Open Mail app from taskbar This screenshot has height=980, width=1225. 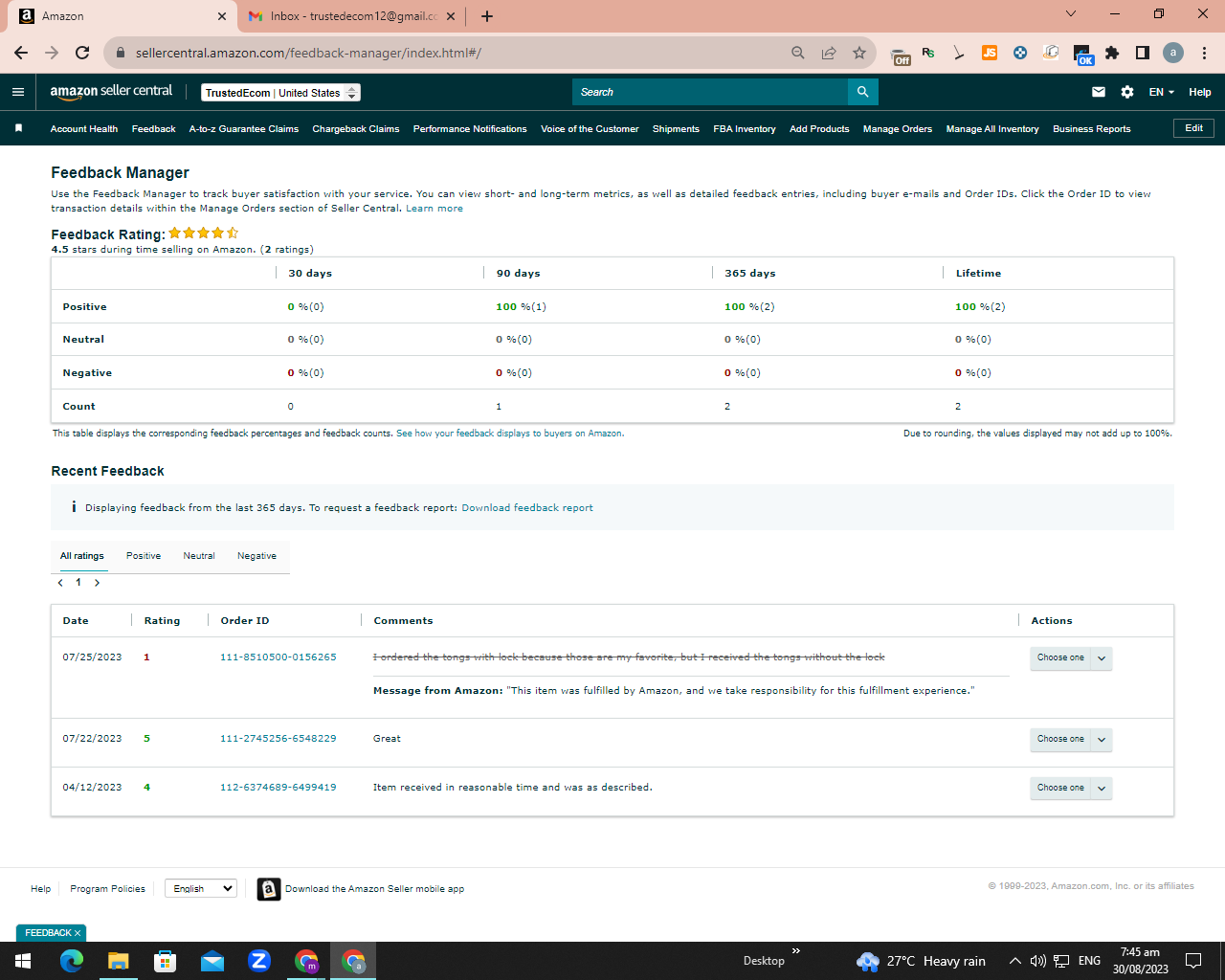(212, 961)
